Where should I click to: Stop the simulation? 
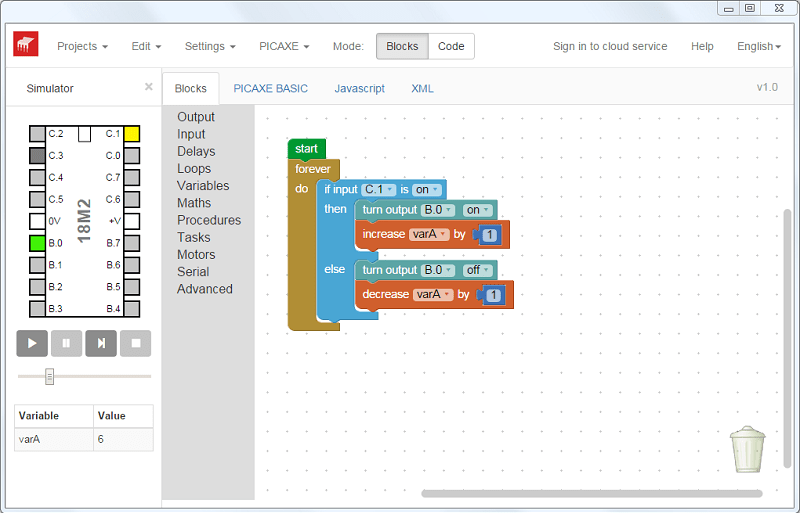pos(136,343)
